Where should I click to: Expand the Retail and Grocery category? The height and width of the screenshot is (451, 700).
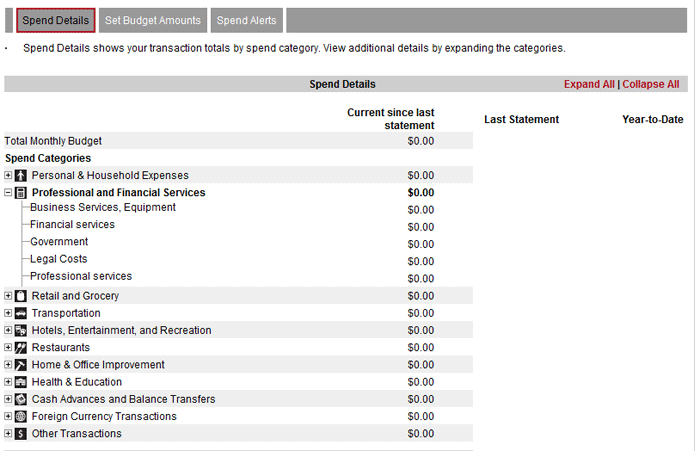[8, 296]
